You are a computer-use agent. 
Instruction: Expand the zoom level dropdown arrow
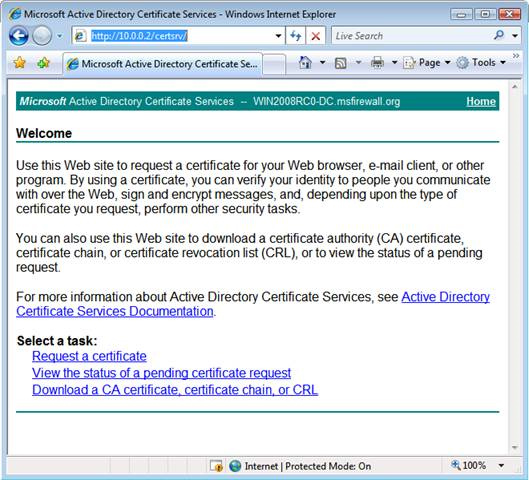501,466
